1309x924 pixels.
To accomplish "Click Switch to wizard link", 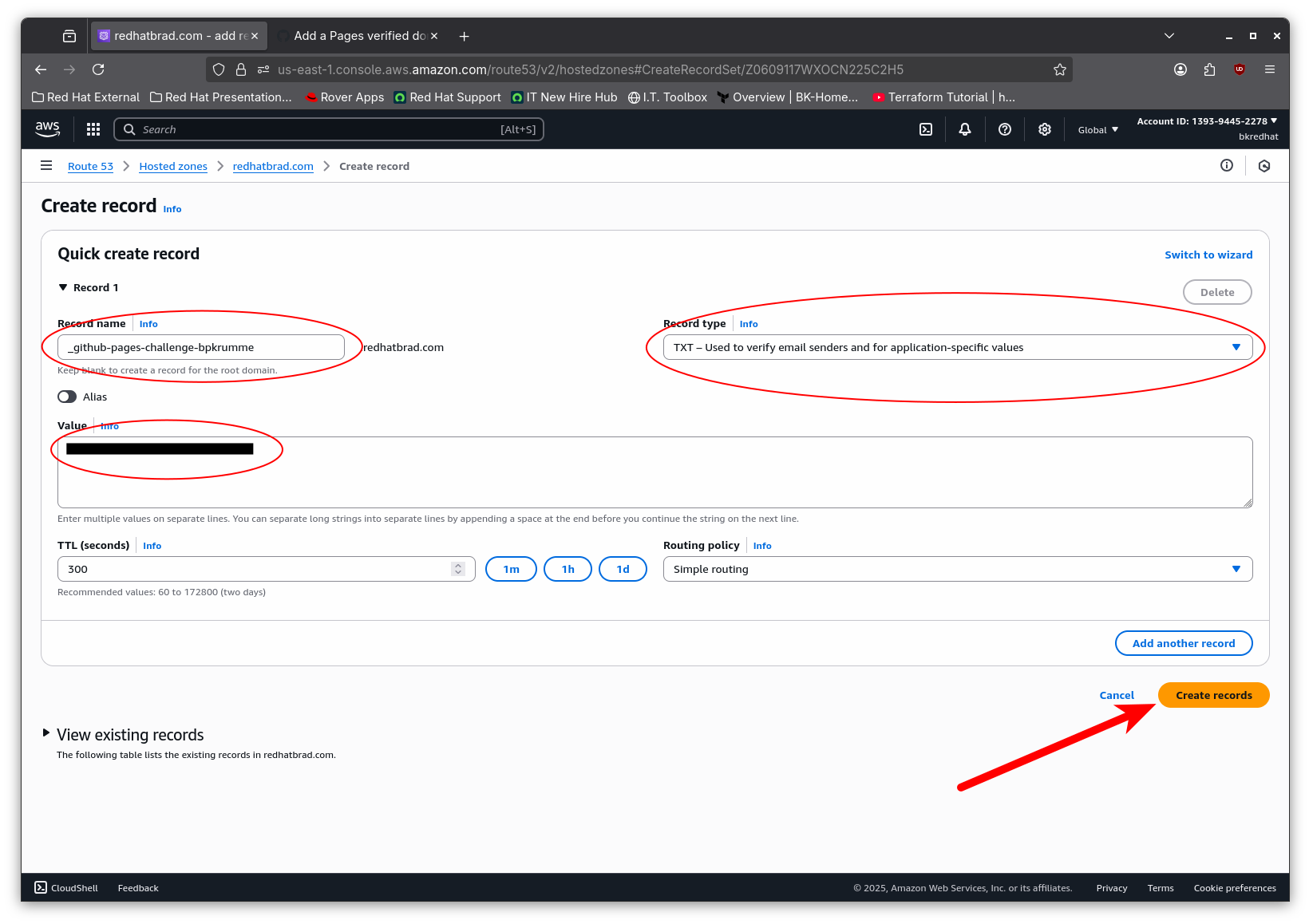I will click(x=1208, y=255).
